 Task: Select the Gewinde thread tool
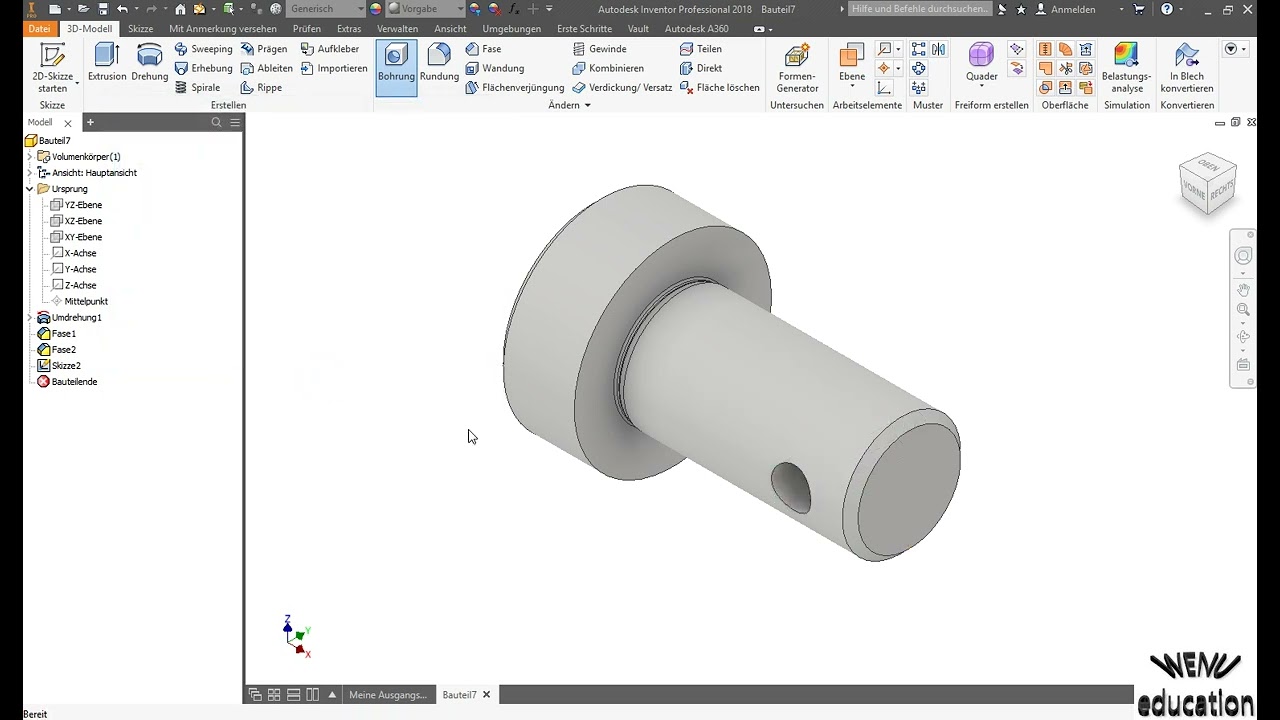600,49
